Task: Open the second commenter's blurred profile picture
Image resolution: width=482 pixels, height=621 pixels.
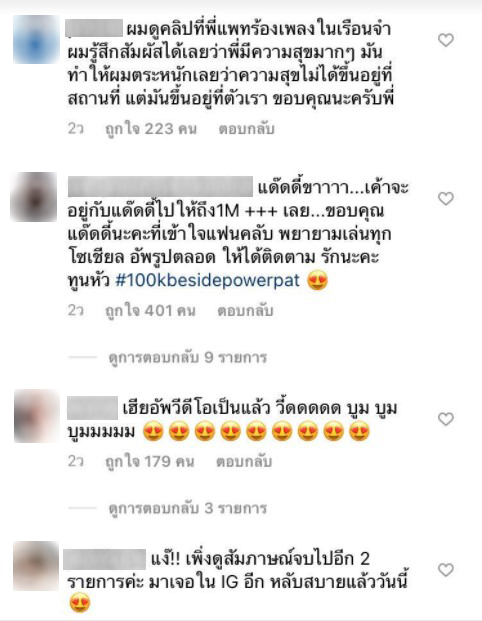Action: point(34,197)
